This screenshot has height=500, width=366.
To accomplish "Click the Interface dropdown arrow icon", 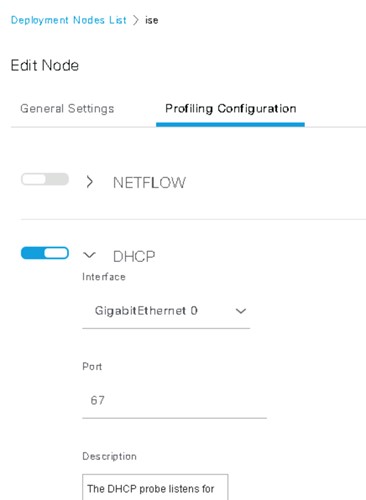I will pyautogui.click(x=241, y=311).
